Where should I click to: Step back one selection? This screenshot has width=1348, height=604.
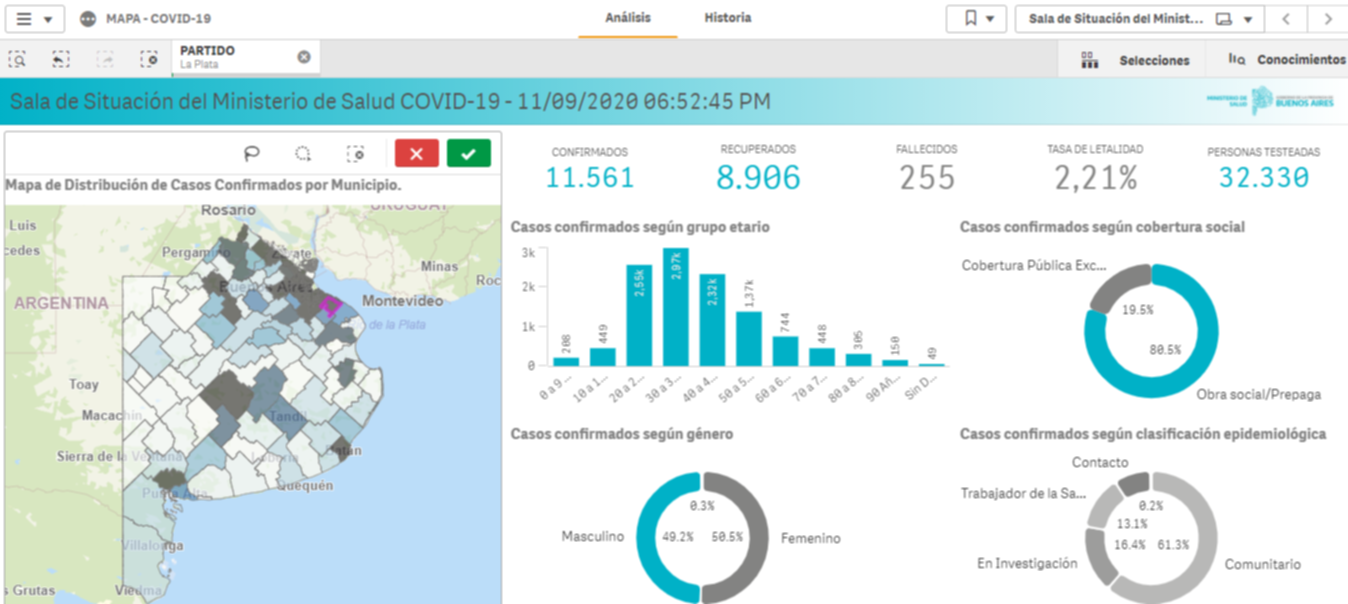(61, 59)
